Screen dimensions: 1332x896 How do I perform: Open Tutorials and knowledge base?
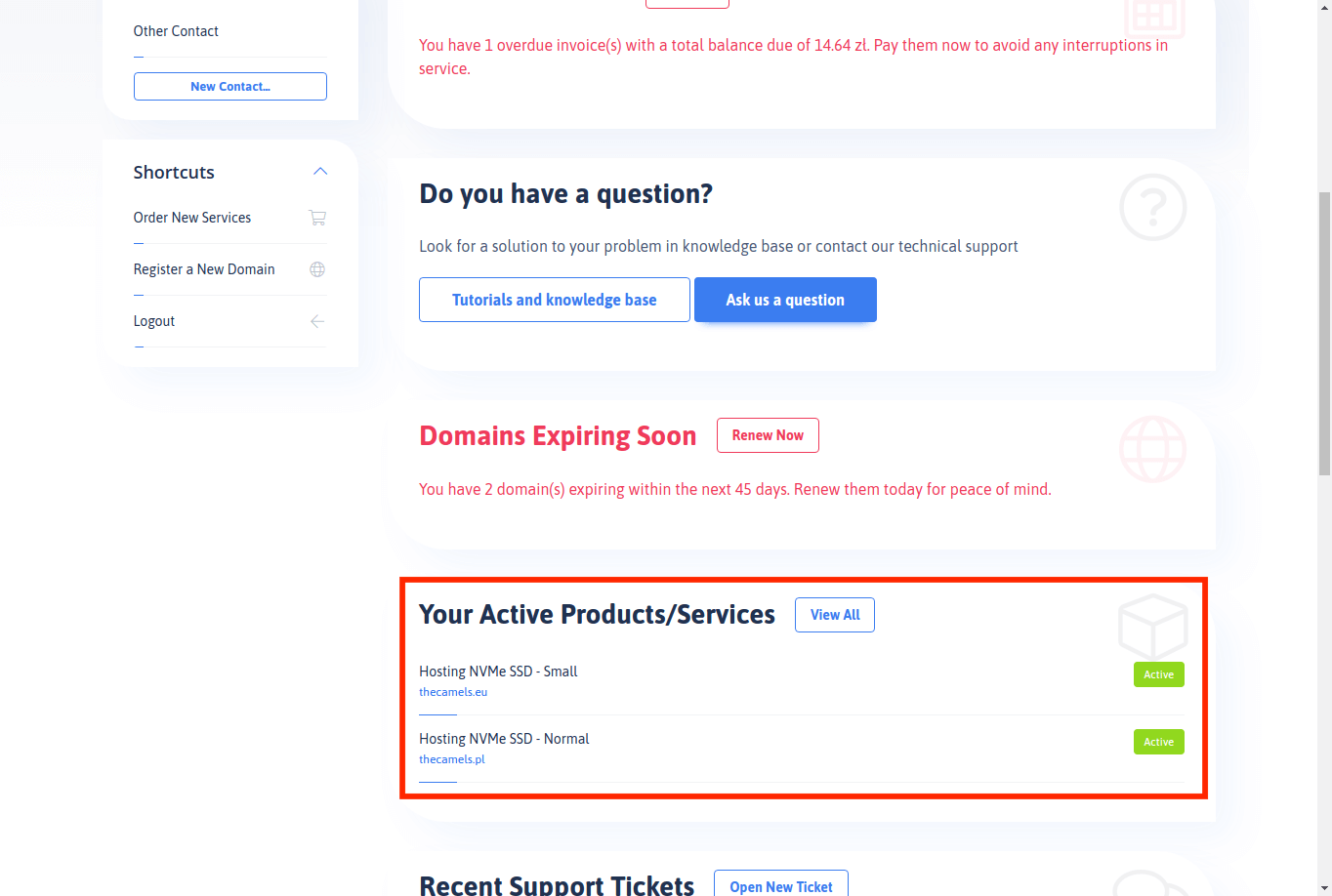[x=555, y=300]
